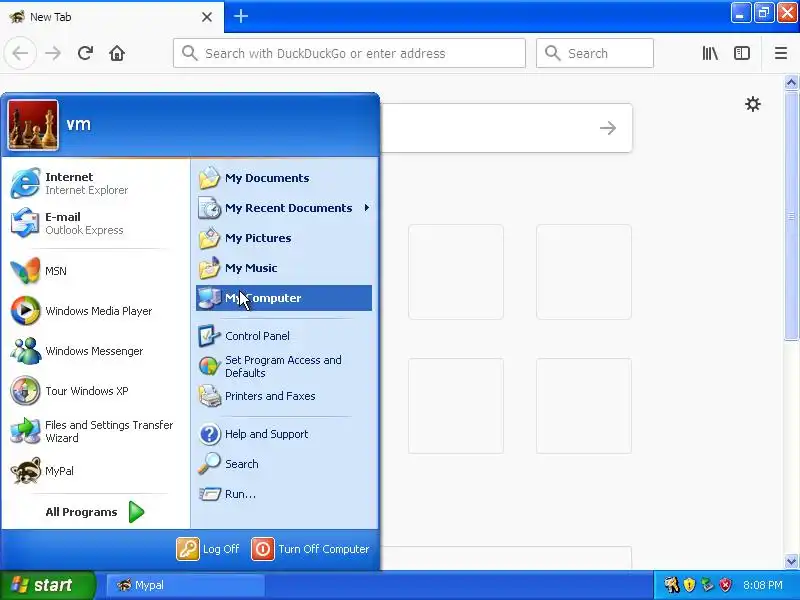
Task: Open Windows Messenger
Action: pyautogui.click(x=95, y=351)
